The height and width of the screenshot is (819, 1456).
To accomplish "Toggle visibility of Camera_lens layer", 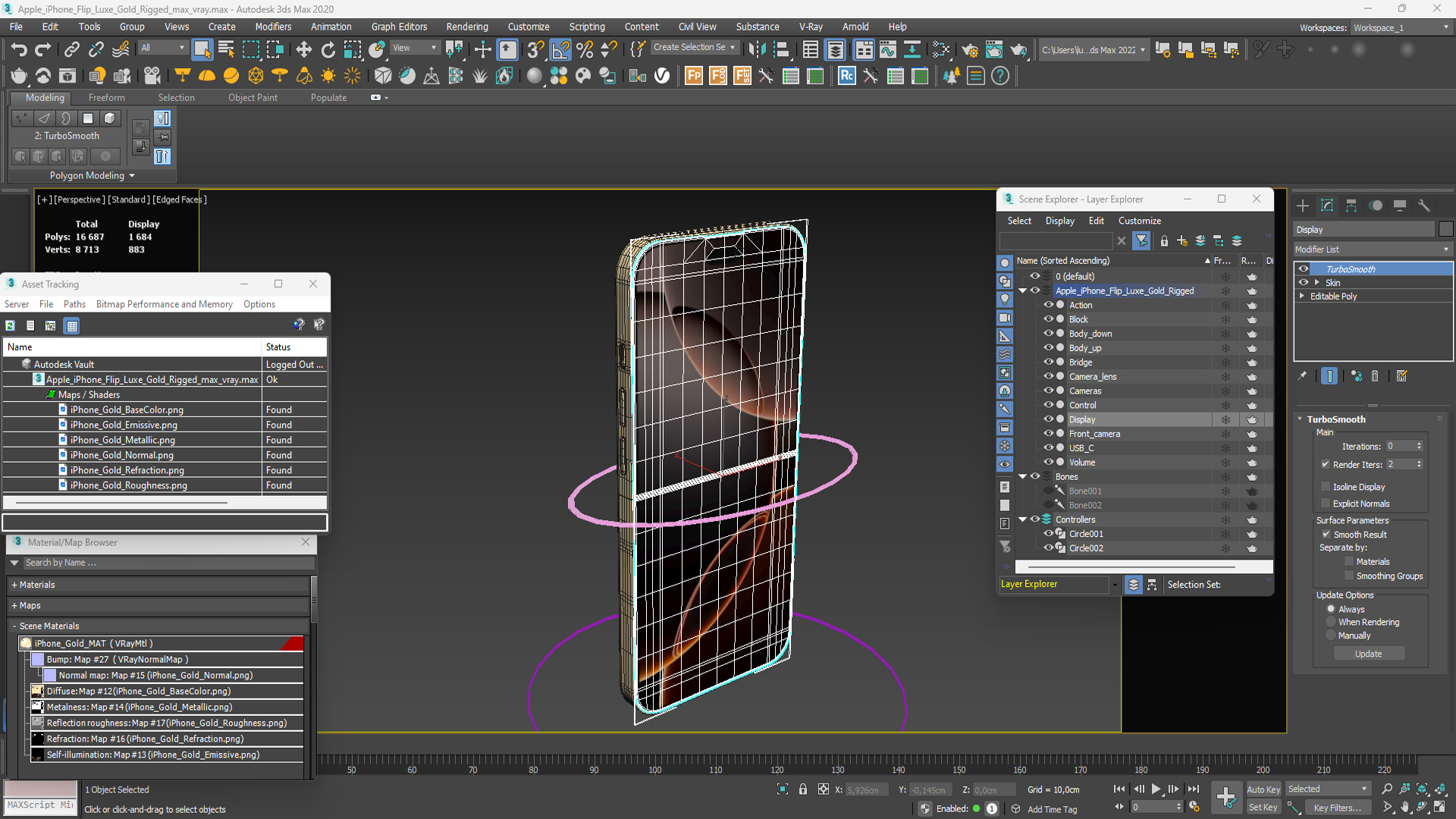I will coord(1048,376).
